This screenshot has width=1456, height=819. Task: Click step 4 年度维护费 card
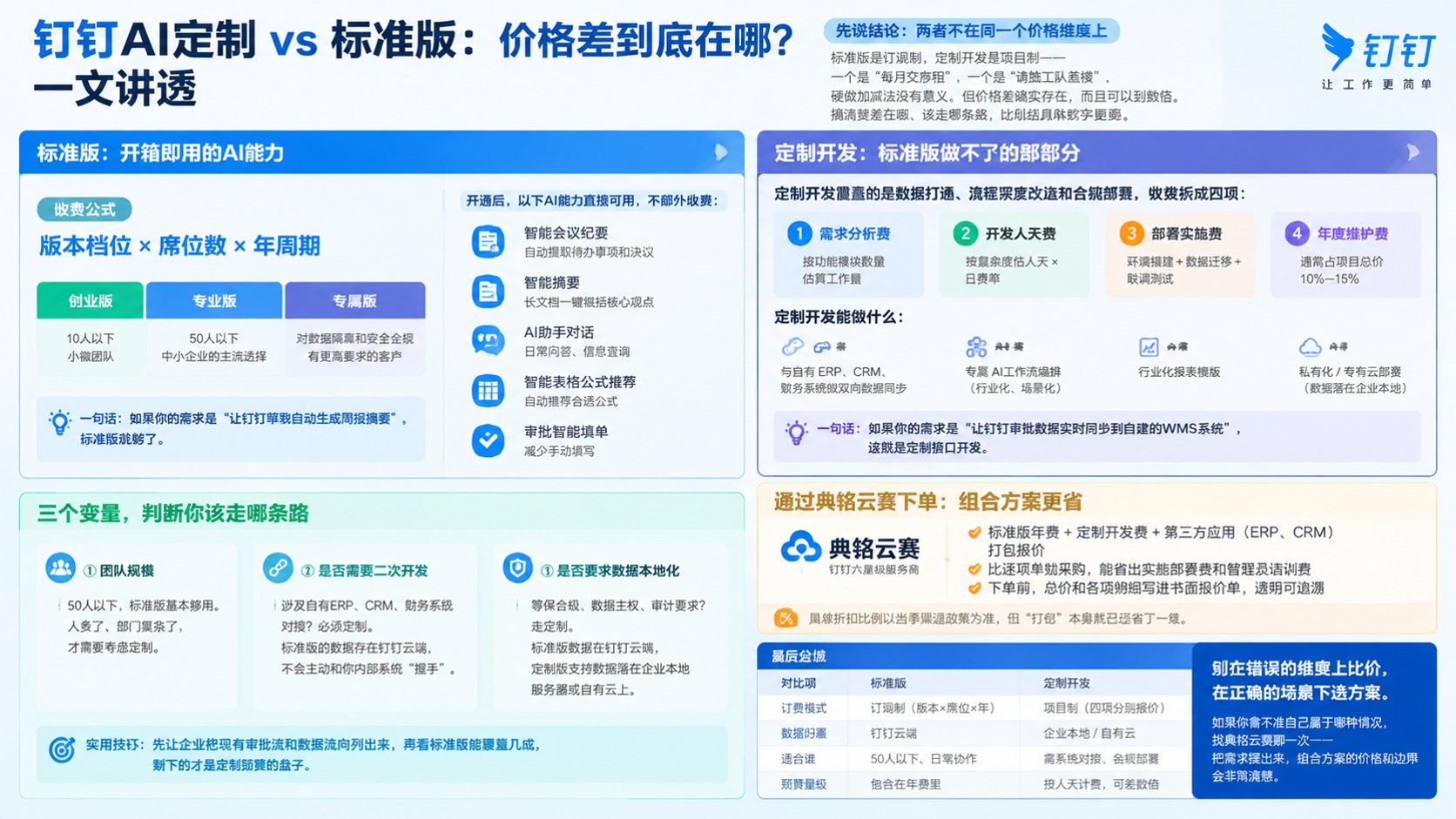pyautogui.click(x=1345, y=254)
